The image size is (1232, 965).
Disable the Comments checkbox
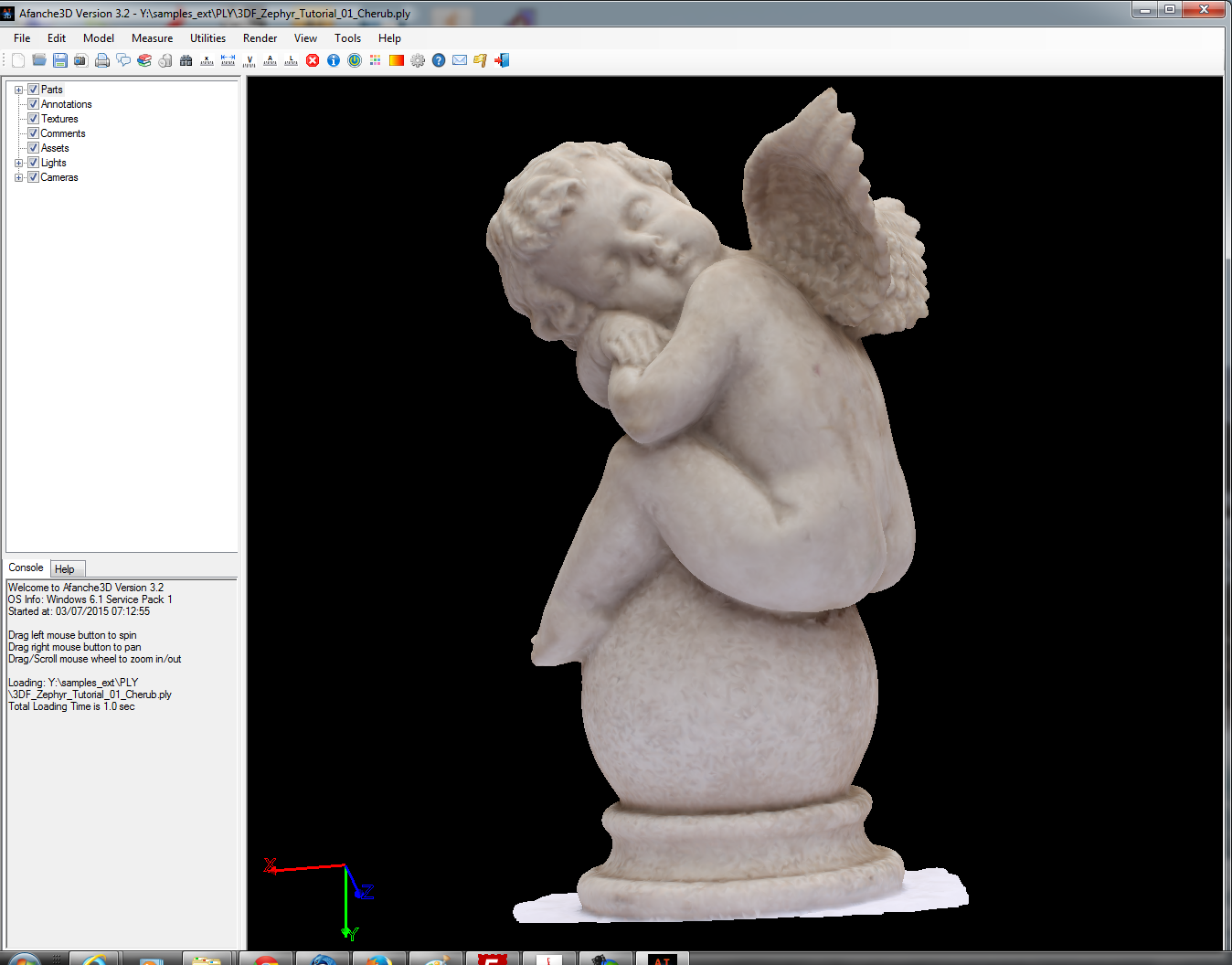pyautogui.click(x=33, y=133)
